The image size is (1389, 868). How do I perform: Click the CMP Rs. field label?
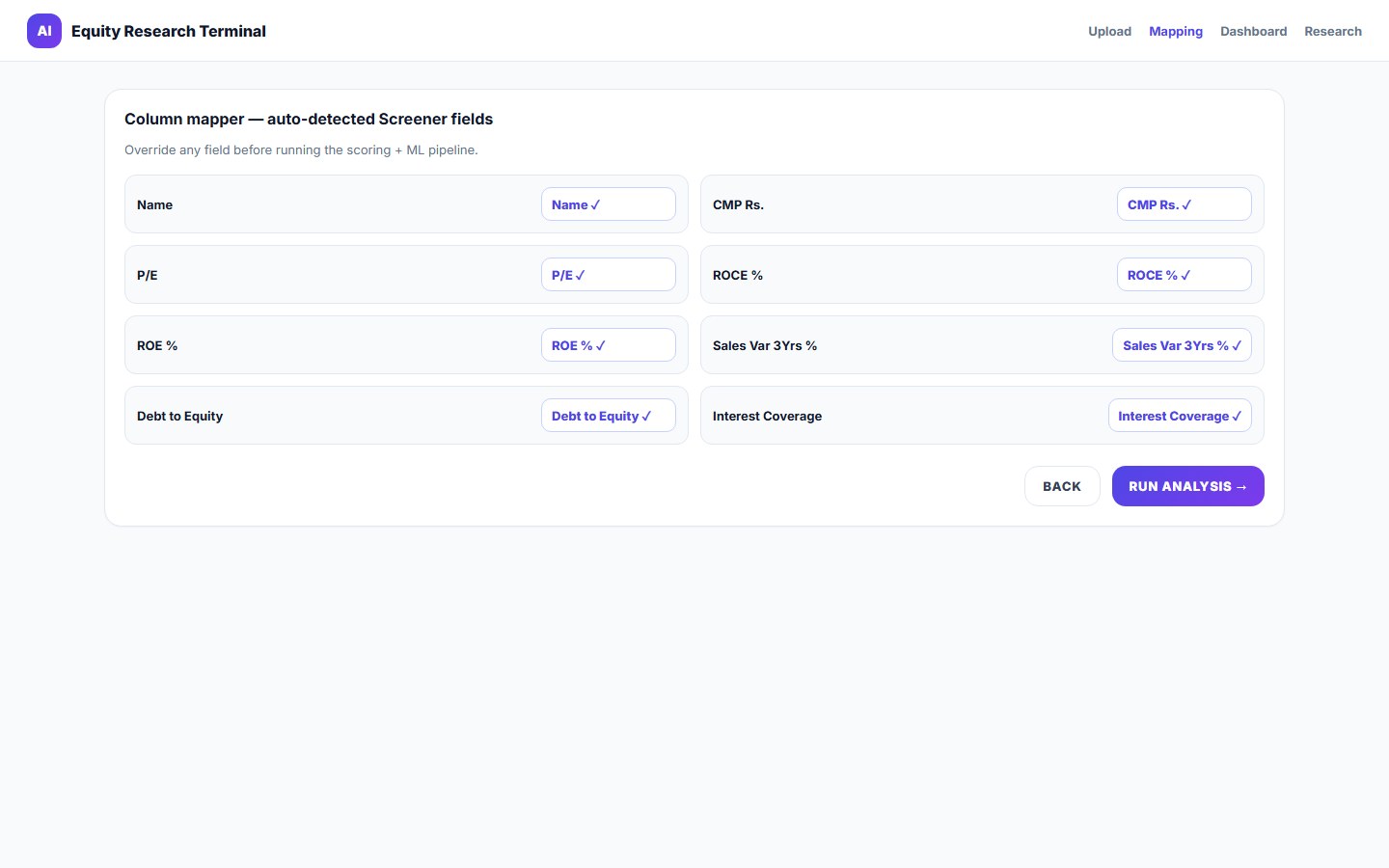(738, 204)
